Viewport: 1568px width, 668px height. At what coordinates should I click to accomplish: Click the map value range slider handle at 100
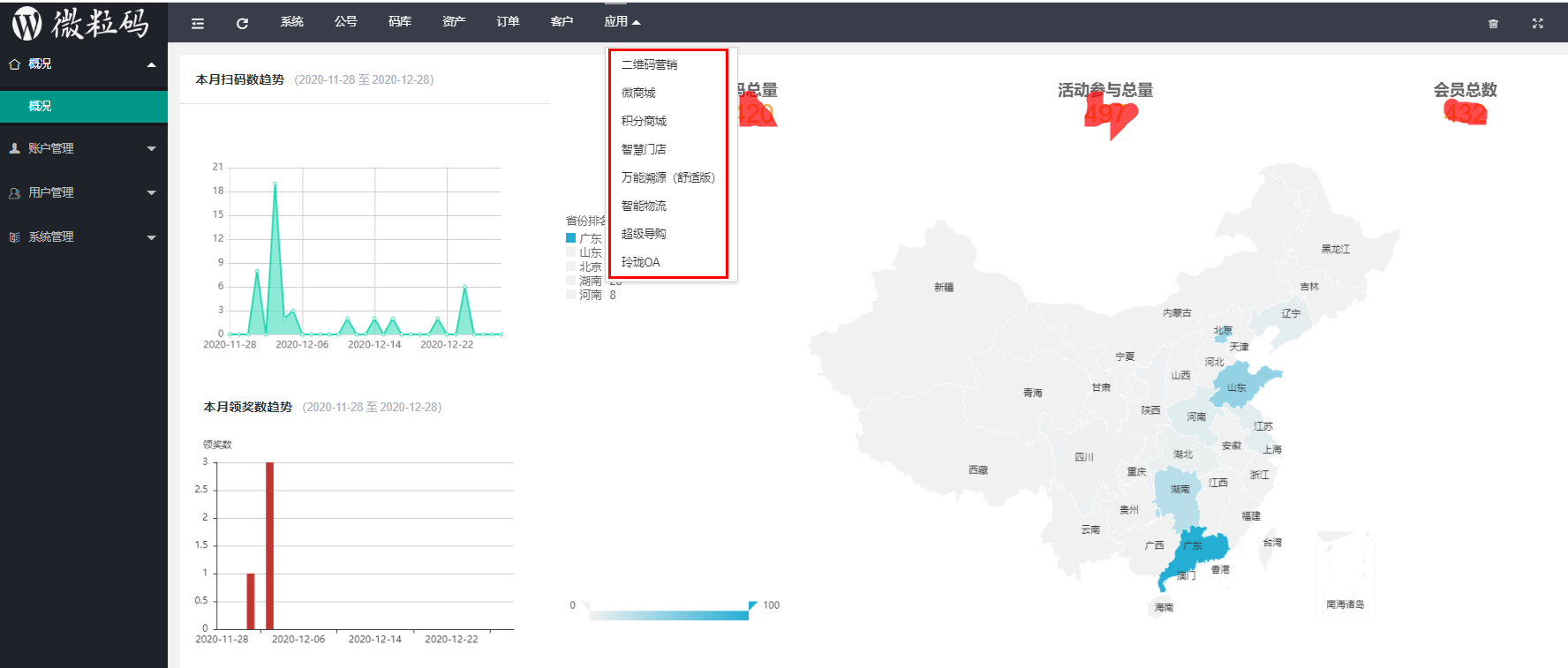coord(752,605)
